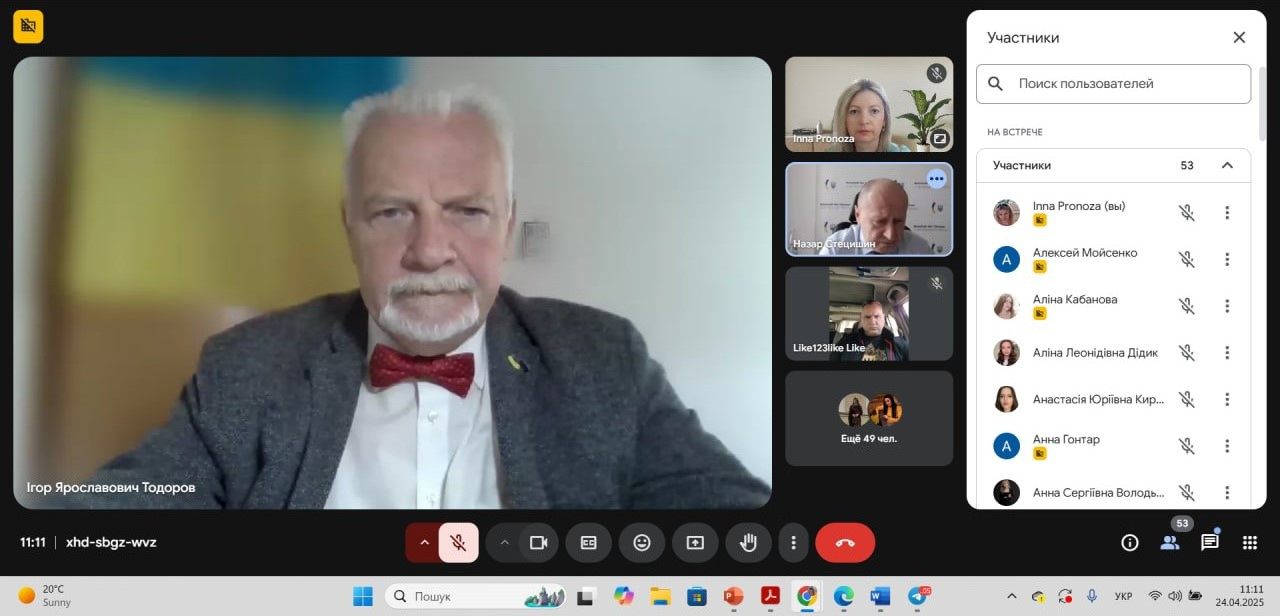Leave the call with red hang-up button
1280x616 pixels.
845,542
